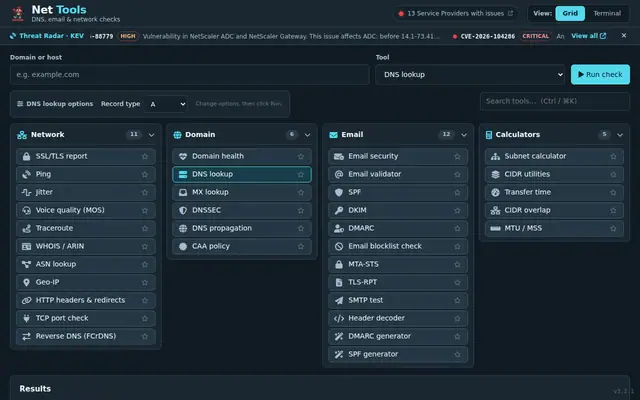Open ASN lookup tool
Screen dimensions: 640x400
86,264
